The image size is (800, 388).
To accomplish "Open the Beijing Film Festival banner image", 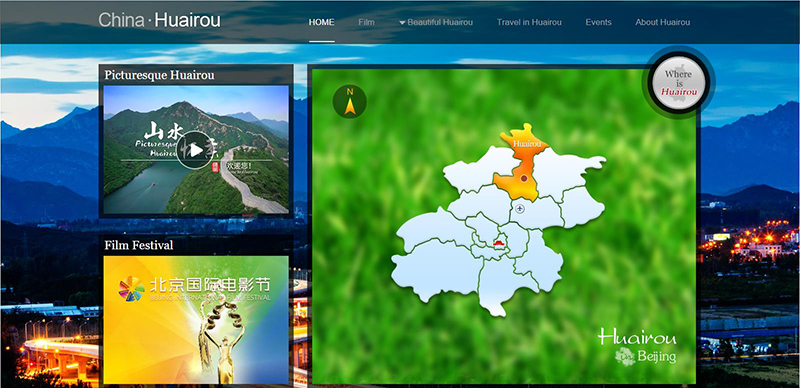I will 196,320.
